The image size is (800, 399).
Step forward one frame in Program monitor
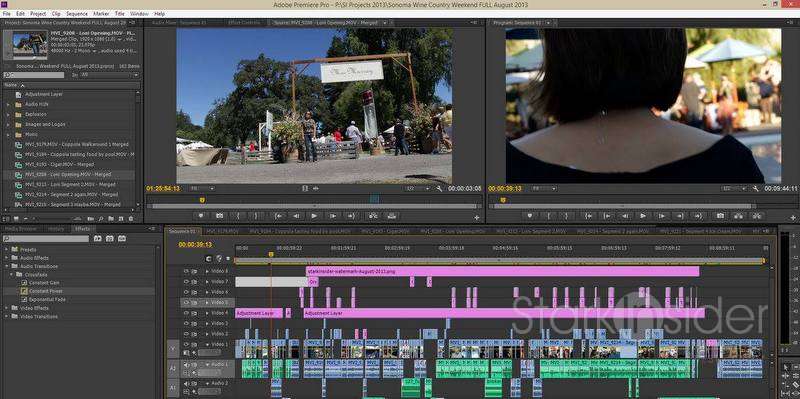coord(661,216)
